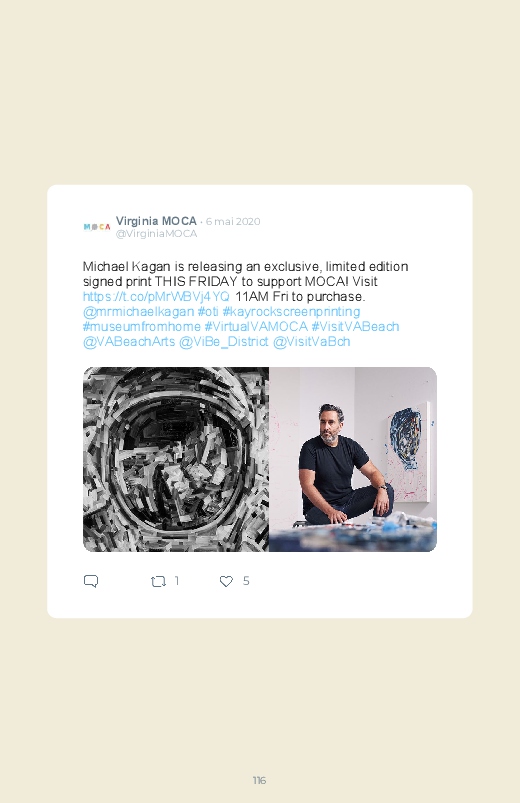The image size is (520, 803).
Task: Click the retweet arrows icon
Action: pos(158,581)
